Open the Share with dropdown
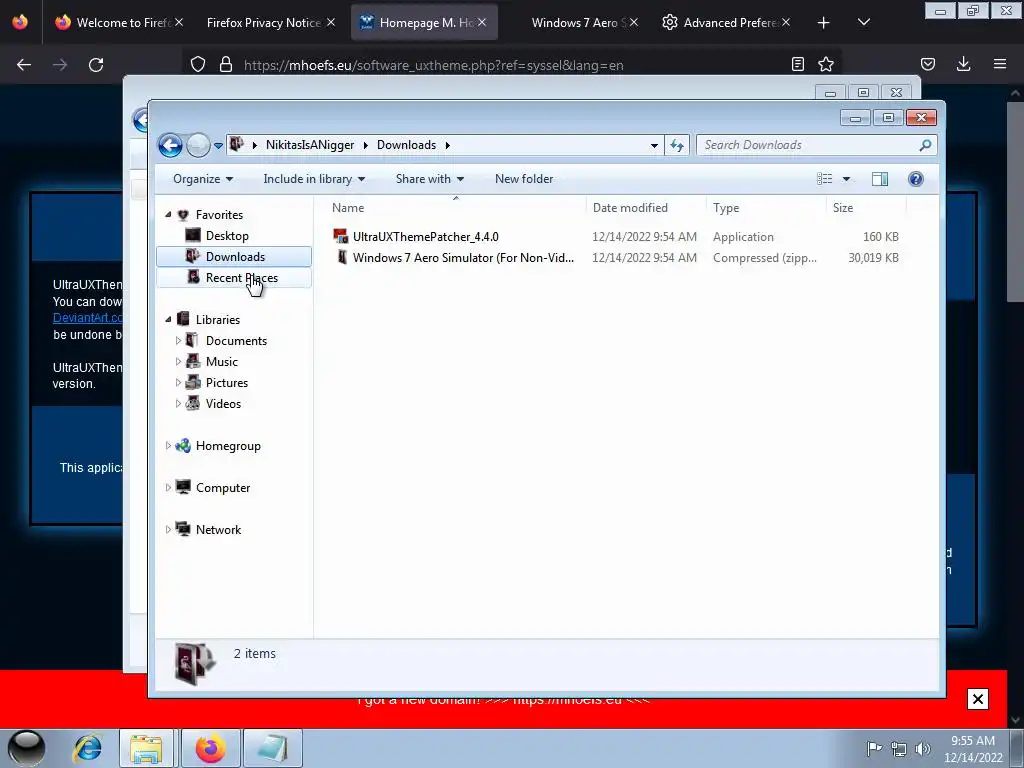 coord(430,179)
